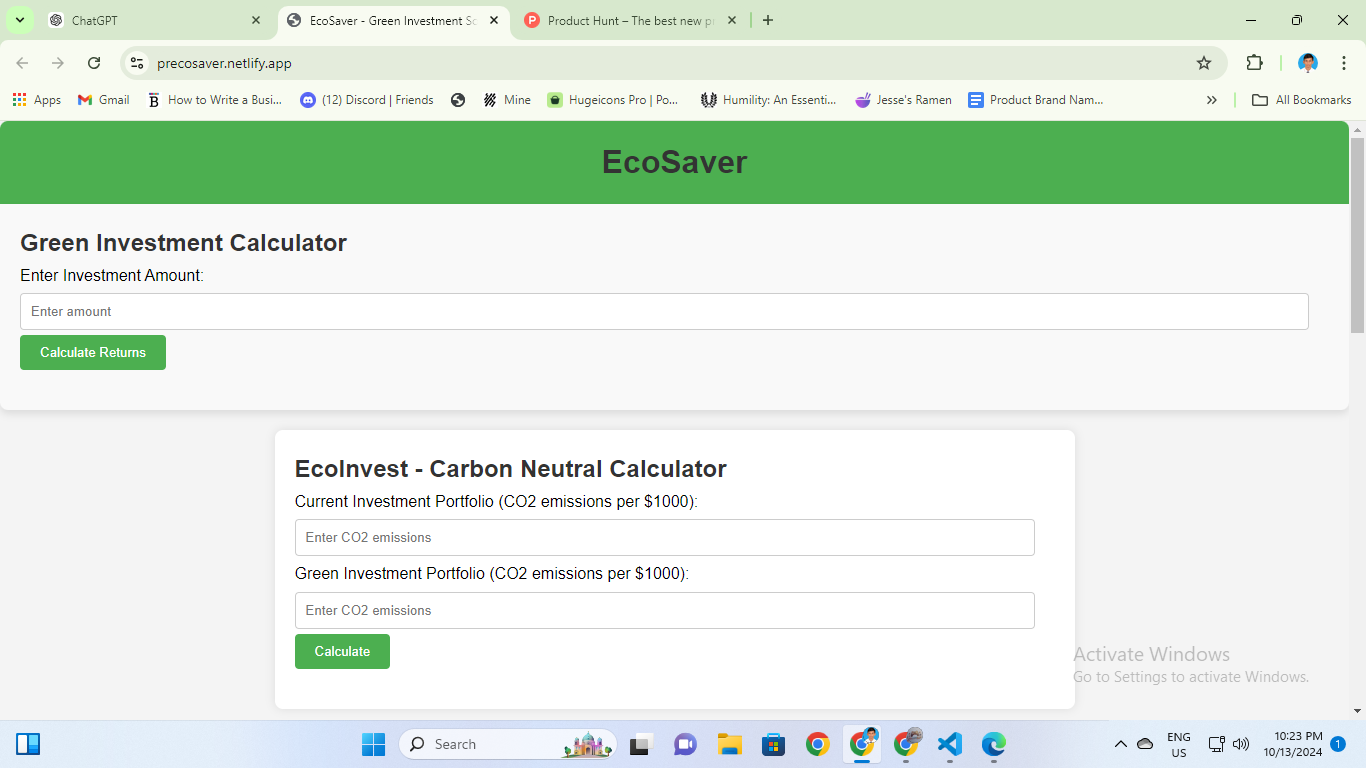This screenshot has width=1366, height=768.
Task: Open site information settings in the address bar
Action: point(136,62)
